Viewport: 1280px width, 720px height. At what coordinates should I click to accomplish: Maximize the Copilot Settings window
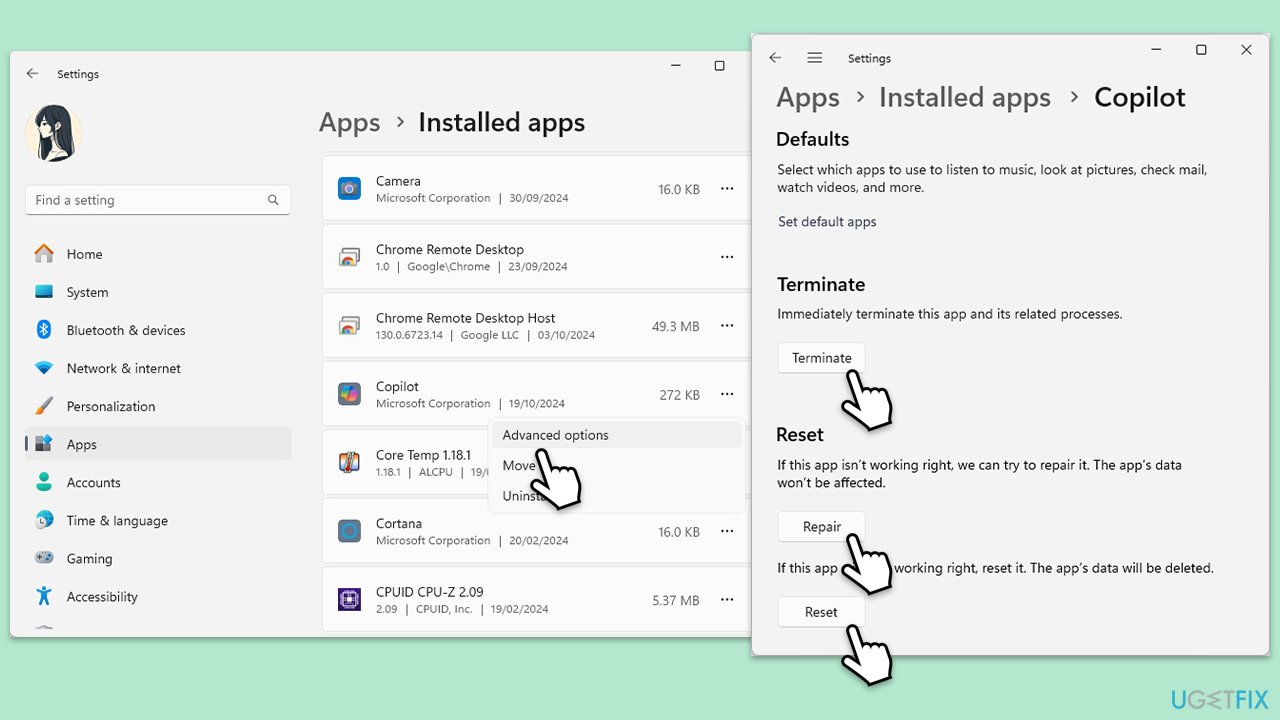coord(1201,50)
